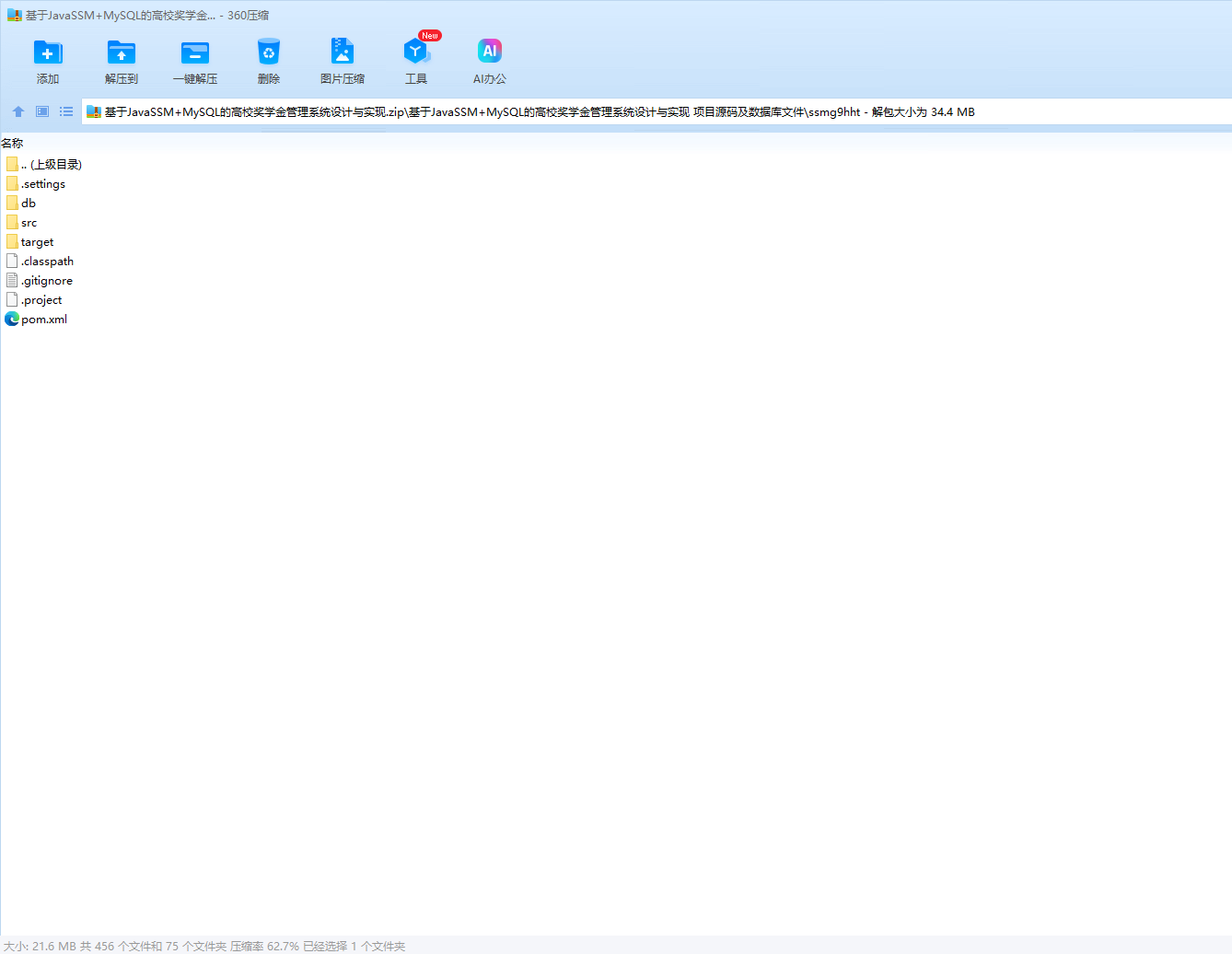Open the 工具 (Tools) icon
Image resolution: width=1232 pixels, height=954 pixels.
coord(416,52)
